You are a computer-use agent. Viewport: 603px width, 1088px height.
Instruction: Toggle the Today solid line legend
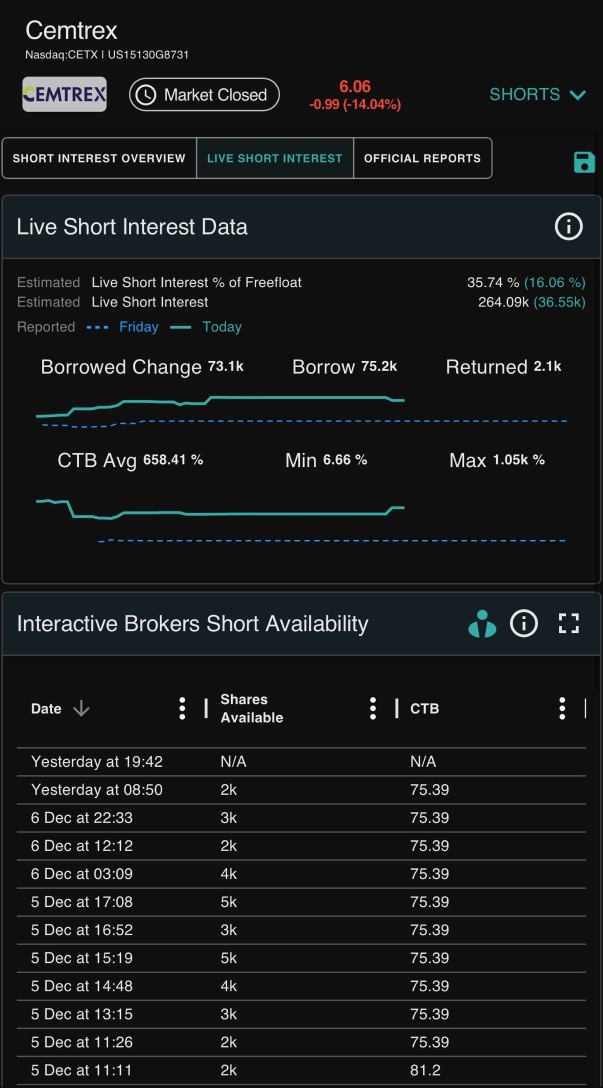point(205,327)
